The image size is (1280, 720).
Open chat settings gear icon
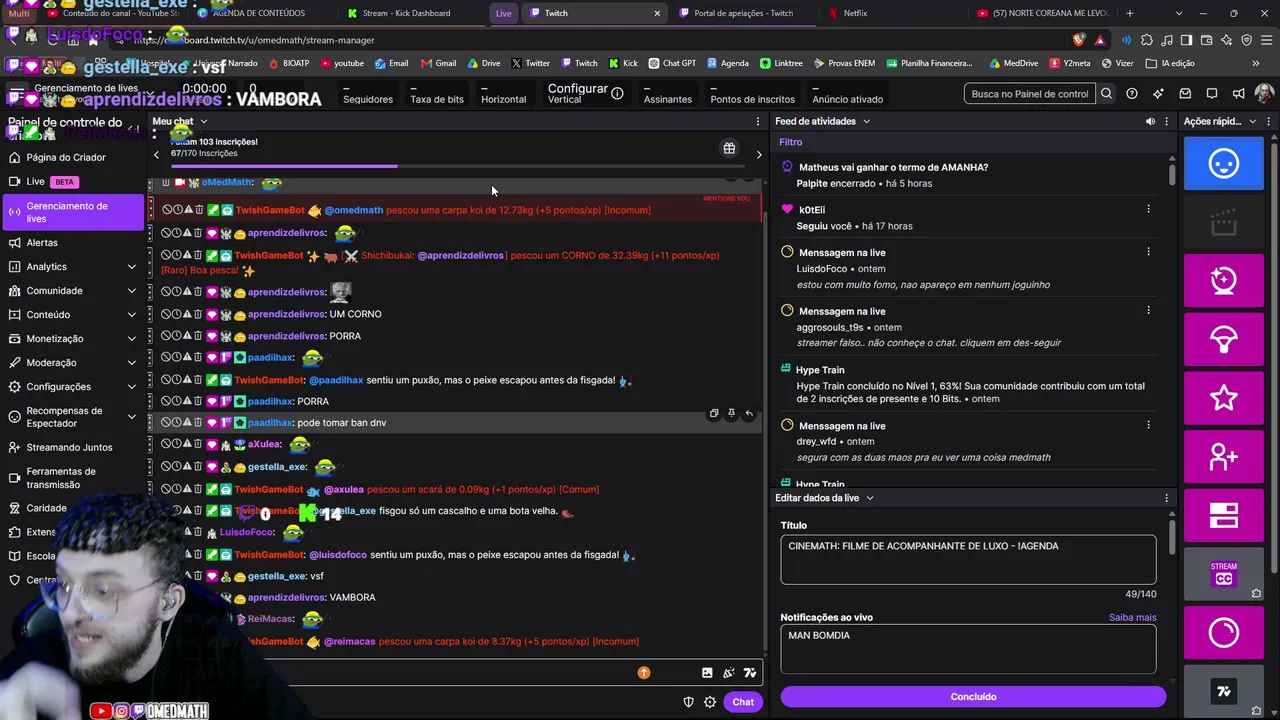click(710, 702)
